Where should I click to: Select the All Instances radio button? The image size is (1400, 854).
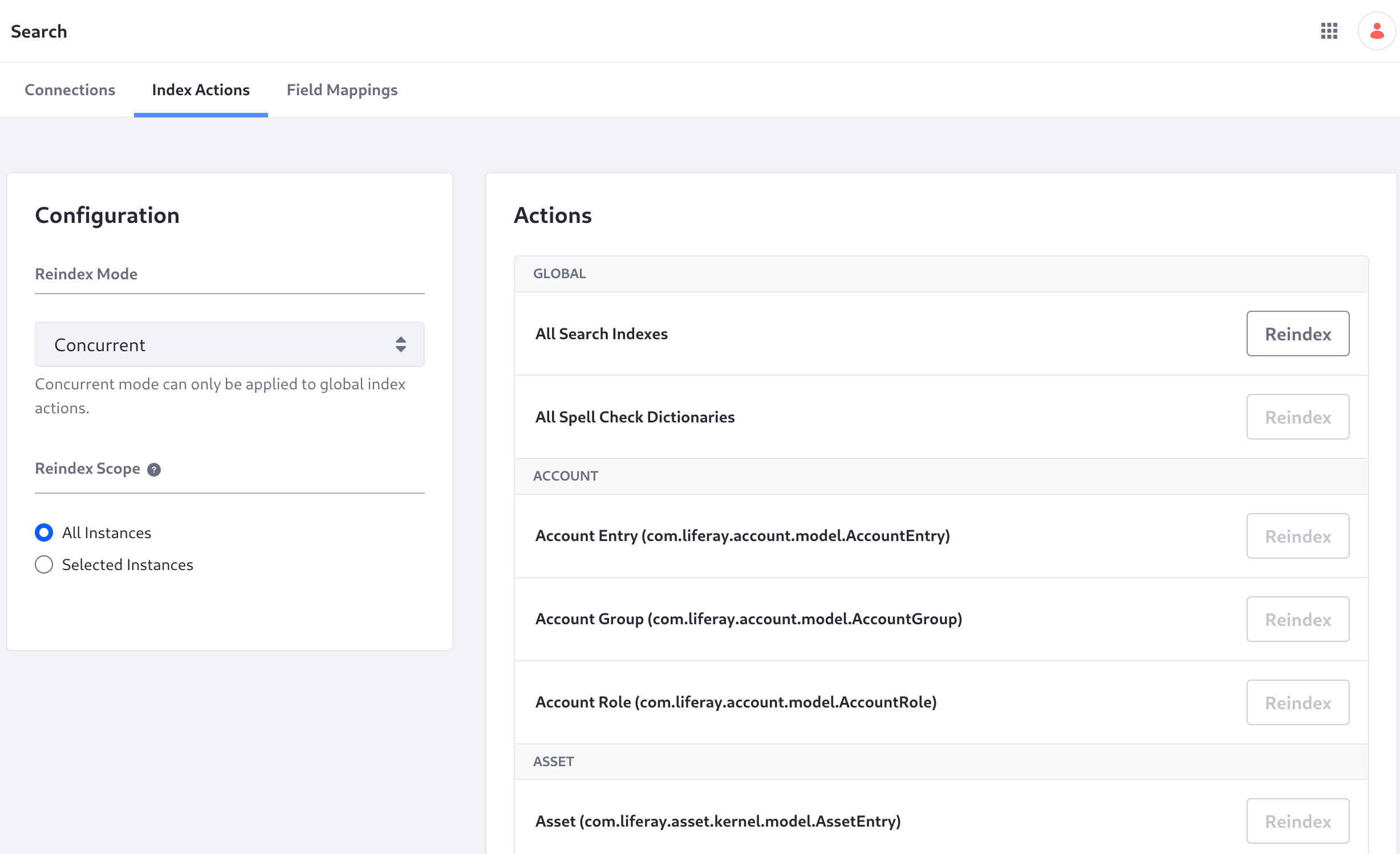pyautogui.click(x=44, y=531)
